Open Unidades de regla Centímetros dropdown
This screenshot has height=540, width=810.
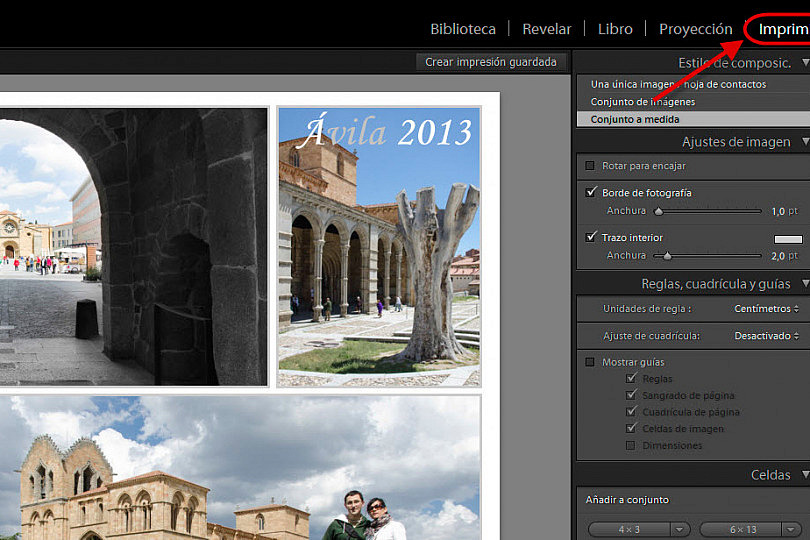pos(766,308)
